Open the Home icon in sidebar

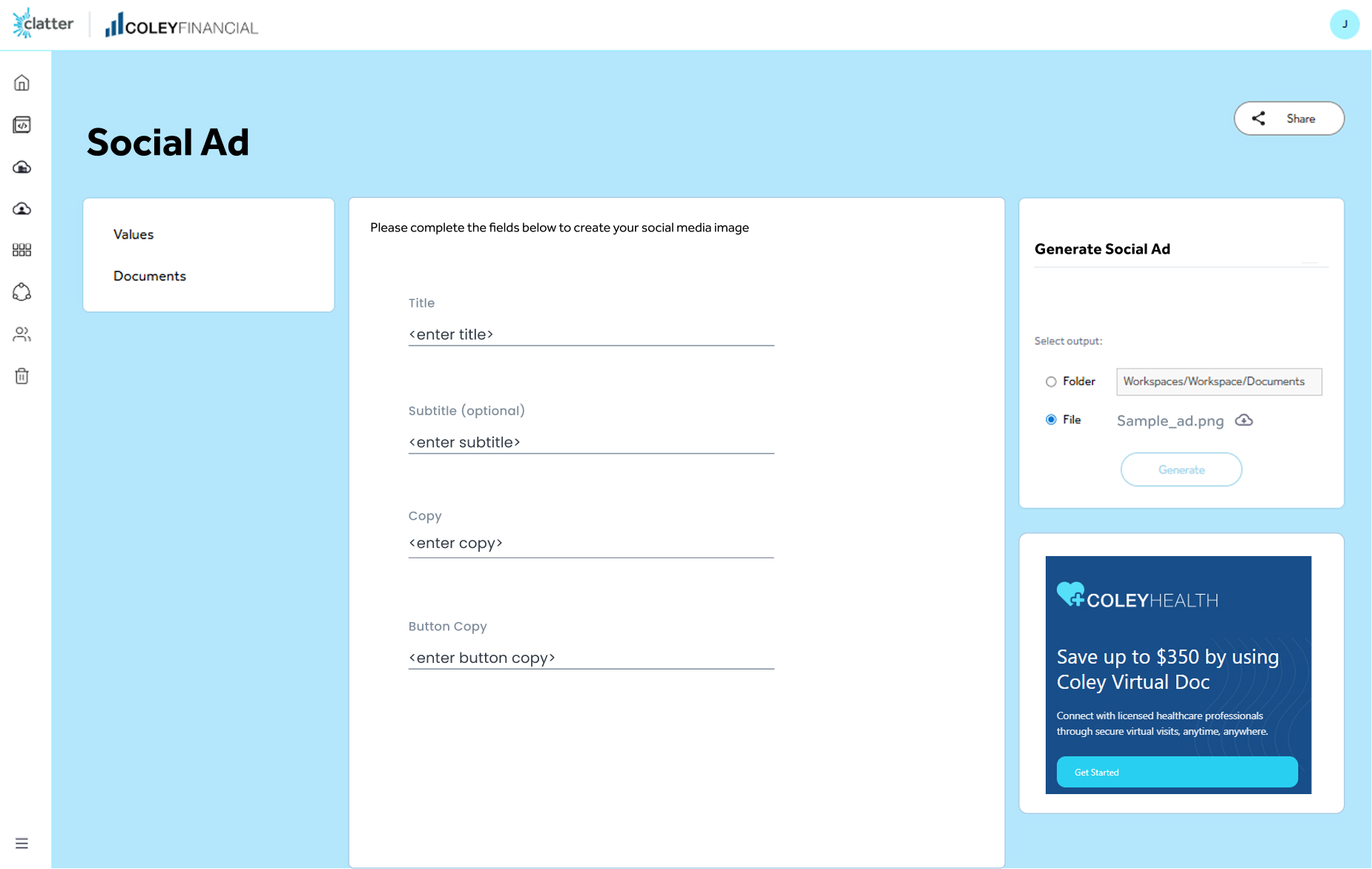point(22,83)
